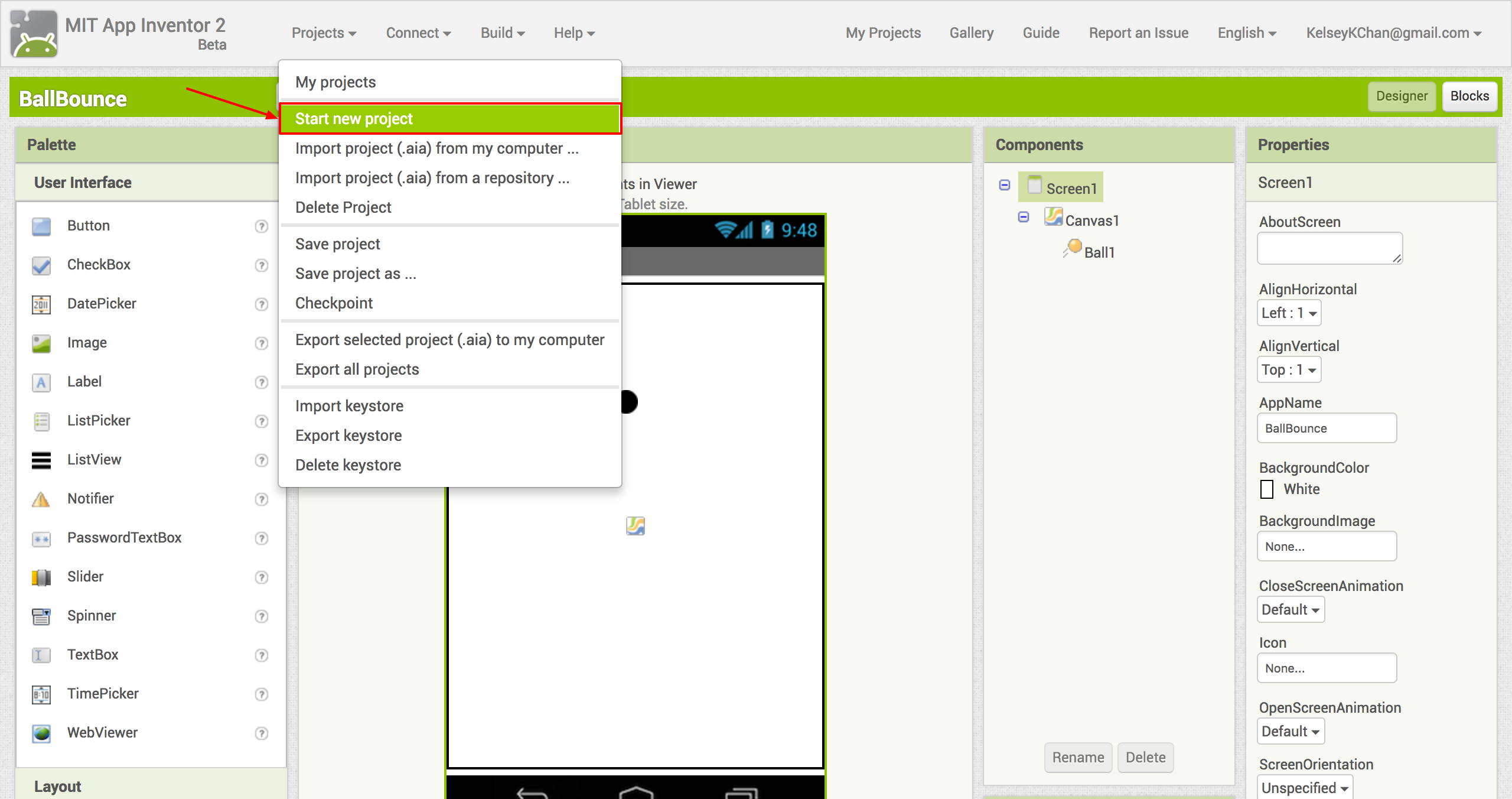Click the canvas icon inside the viewer

(636, 525)
